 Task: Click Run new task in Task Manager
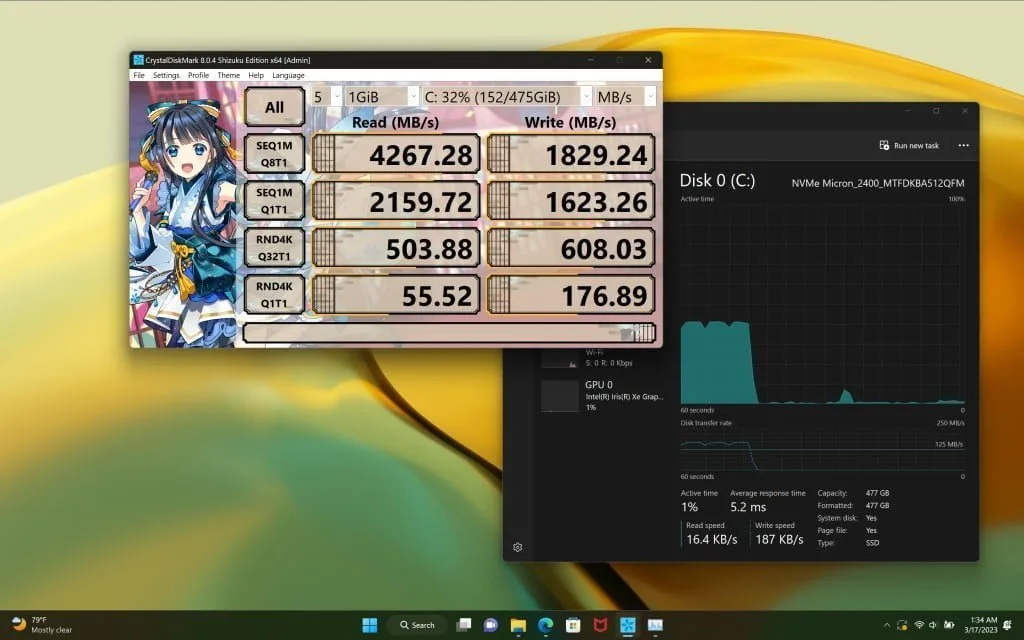(x=909, y=145)
